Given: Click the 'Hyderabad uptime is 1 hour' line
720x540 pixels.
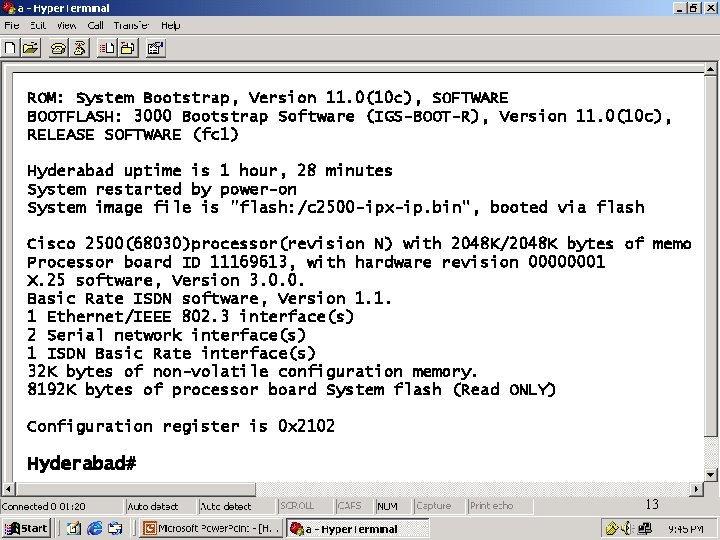Looking at the screenshot, I should point(209,171).
